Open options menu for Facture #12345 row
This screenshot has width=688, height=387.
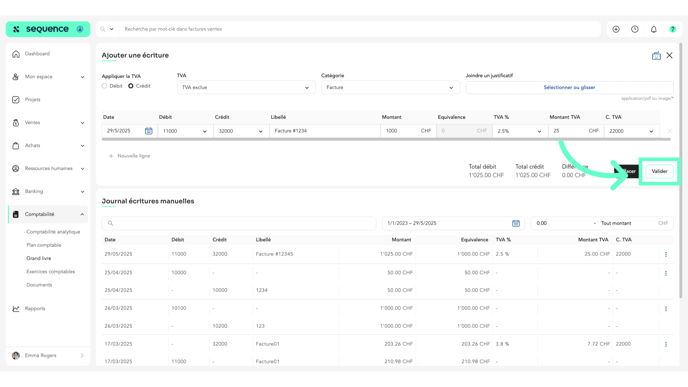click(x=666, y=254)
